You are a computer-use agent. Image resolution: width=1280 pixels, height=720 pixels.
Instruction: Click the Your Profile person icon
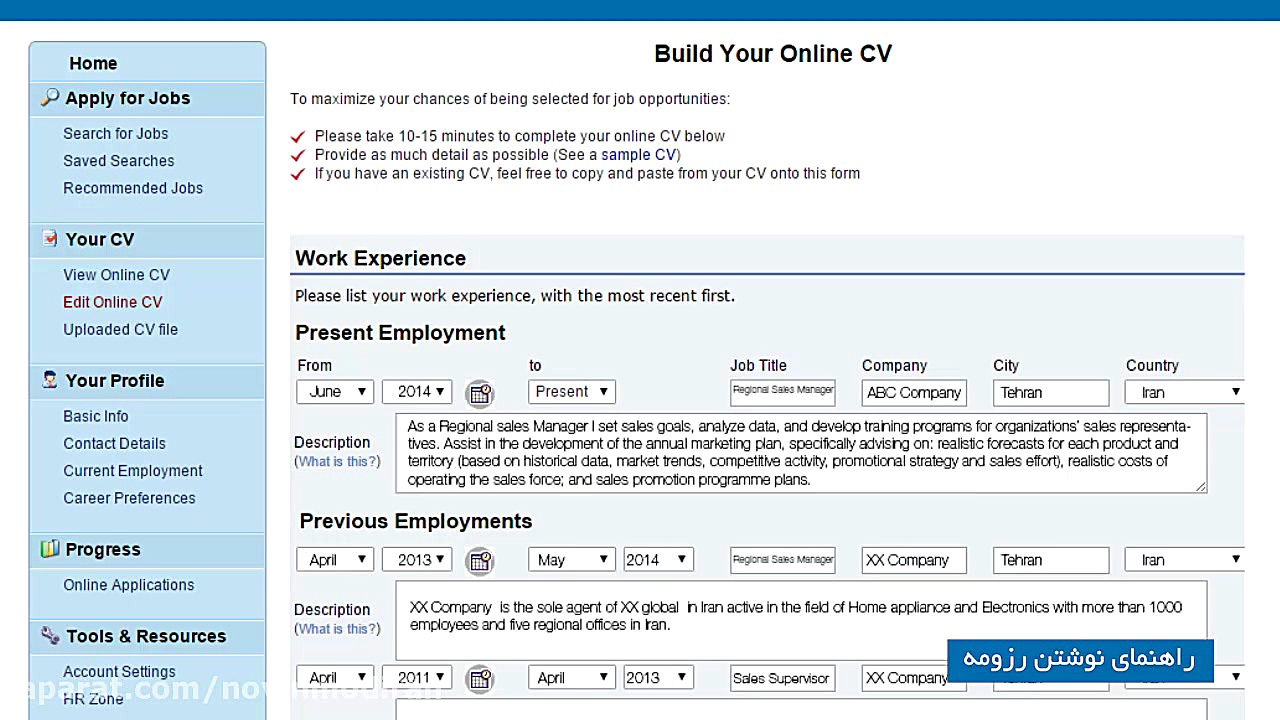click(x=50, y=380)
